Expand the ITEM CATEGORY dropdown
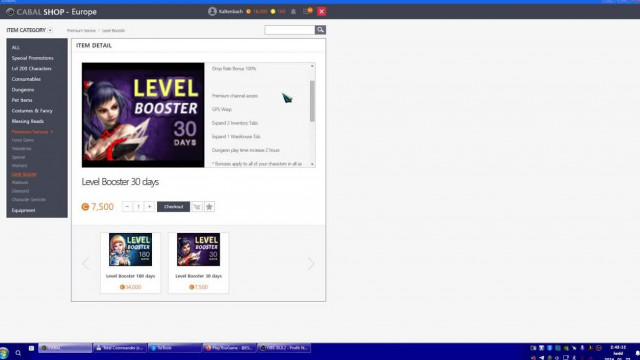This screenshot has height=360, width=640. click(29, 30)
